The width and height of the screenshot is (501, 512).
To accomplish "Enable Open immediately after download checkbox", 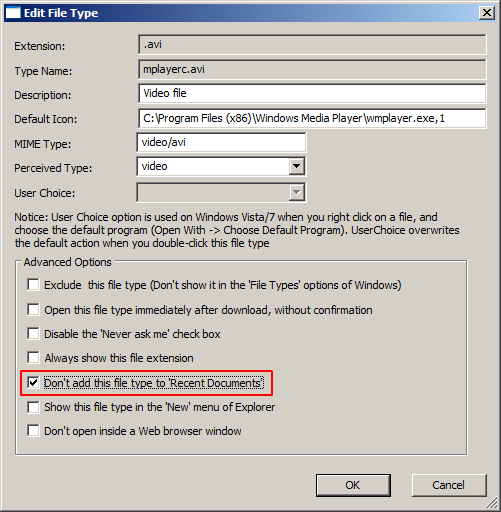I will [33, 309].
